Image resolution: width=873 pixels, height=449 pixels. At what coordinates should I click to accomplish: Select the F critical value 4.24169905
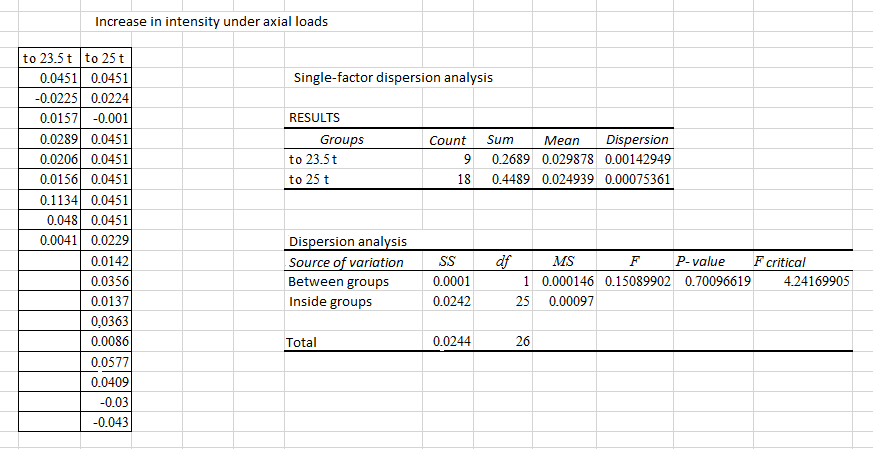pyautogui.click(x=817, y=281)
